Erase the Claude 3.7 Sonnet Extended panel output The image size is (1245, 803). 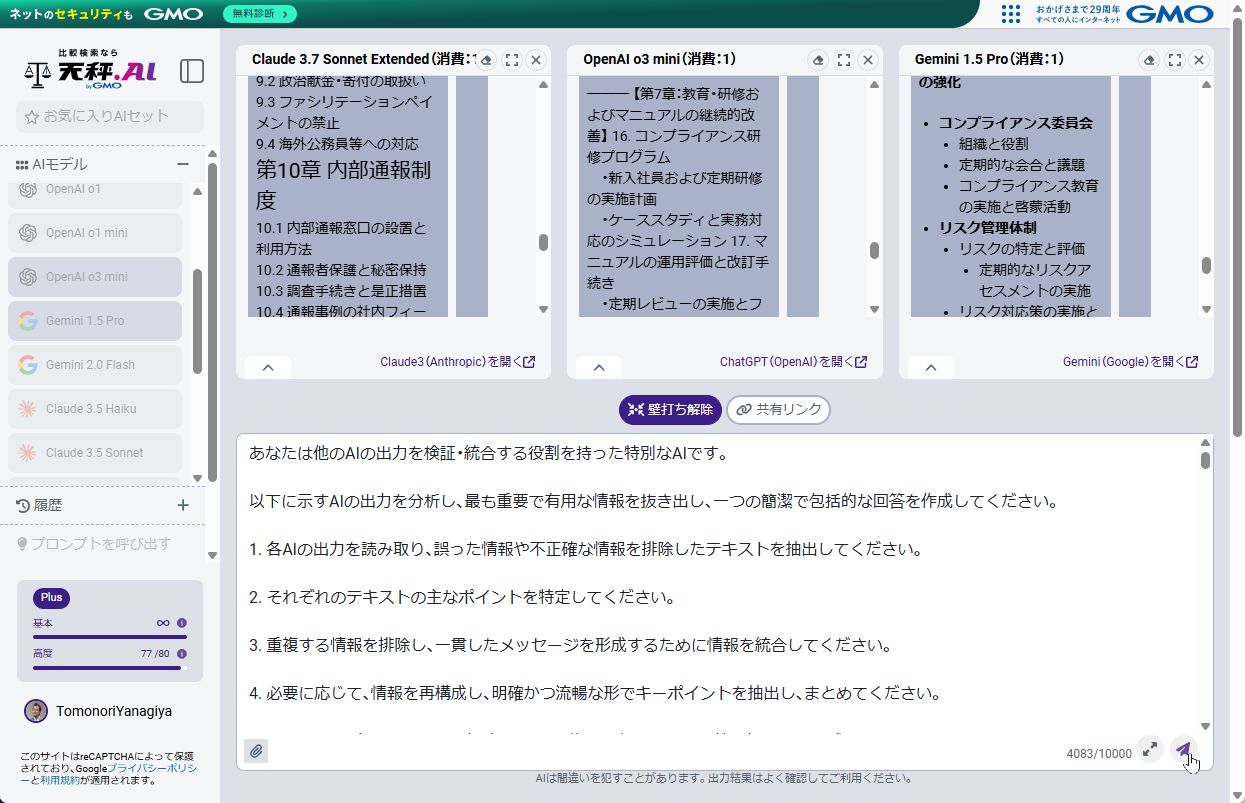coord(486,60)
